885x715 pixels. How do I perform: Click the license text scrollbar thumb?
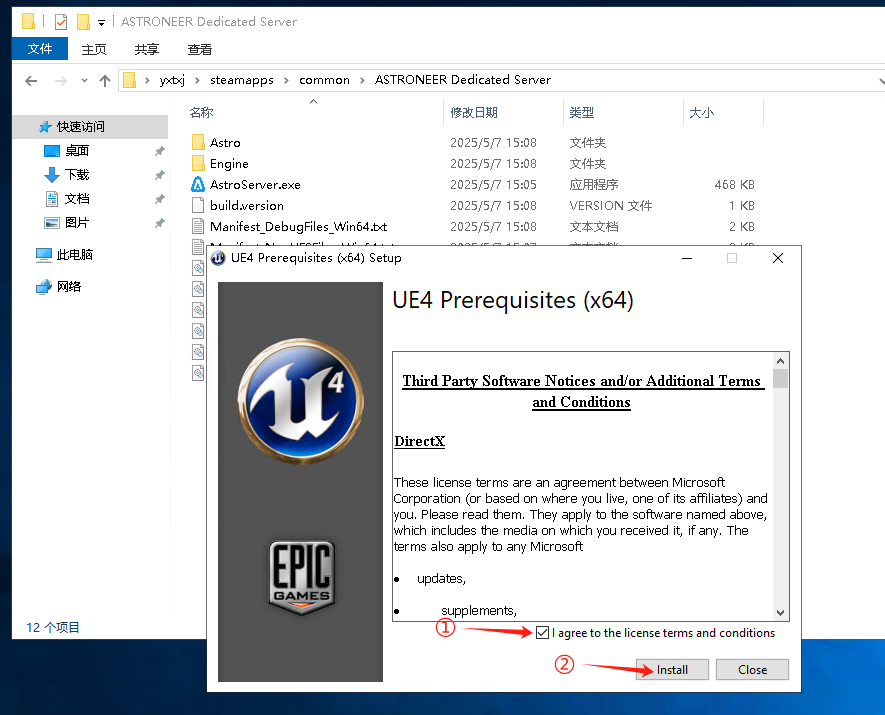click(x=781, y=379)
